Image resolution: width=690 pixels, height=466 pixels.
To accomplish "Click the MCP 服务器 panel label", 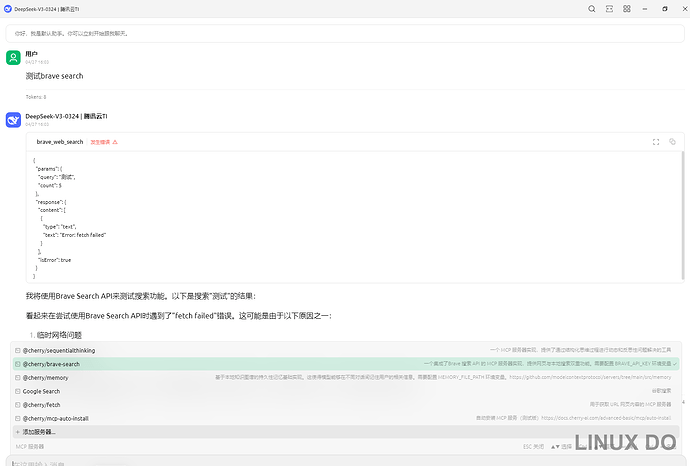I will [x=30, y=447].
